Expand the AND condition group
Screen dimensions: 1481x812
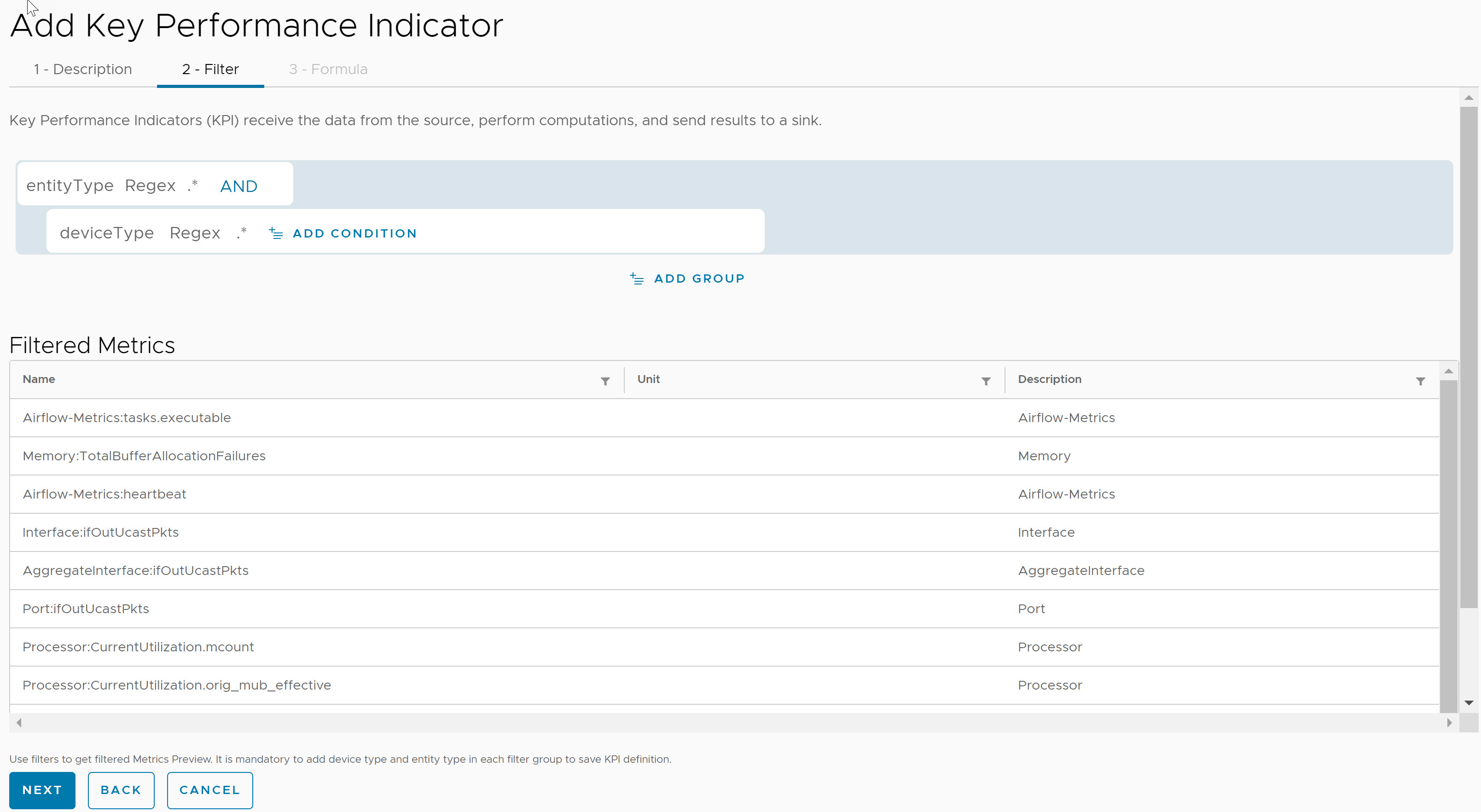tap(239, 185)
